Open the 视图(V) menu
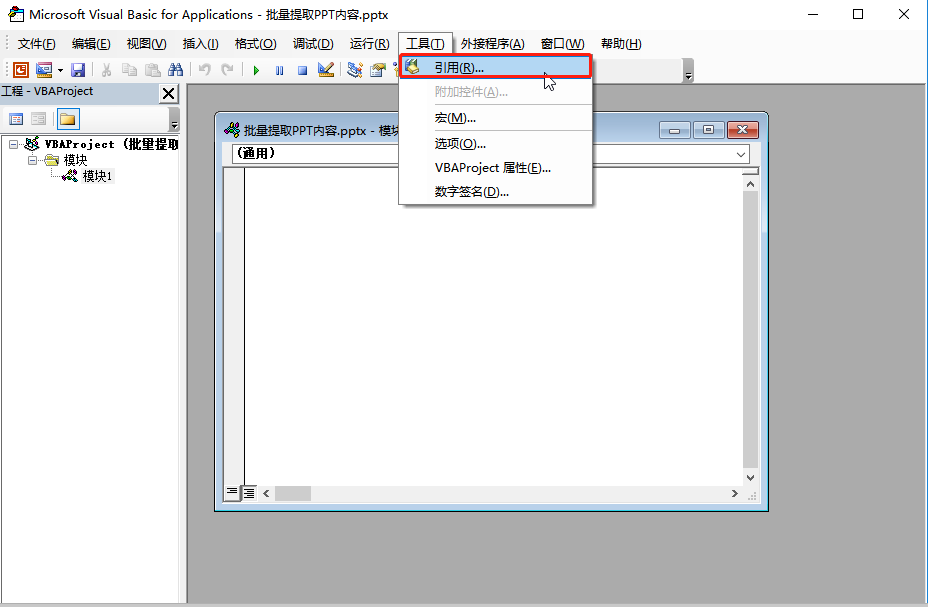Screen dimensions: 928x607 [x=146, y=44]
